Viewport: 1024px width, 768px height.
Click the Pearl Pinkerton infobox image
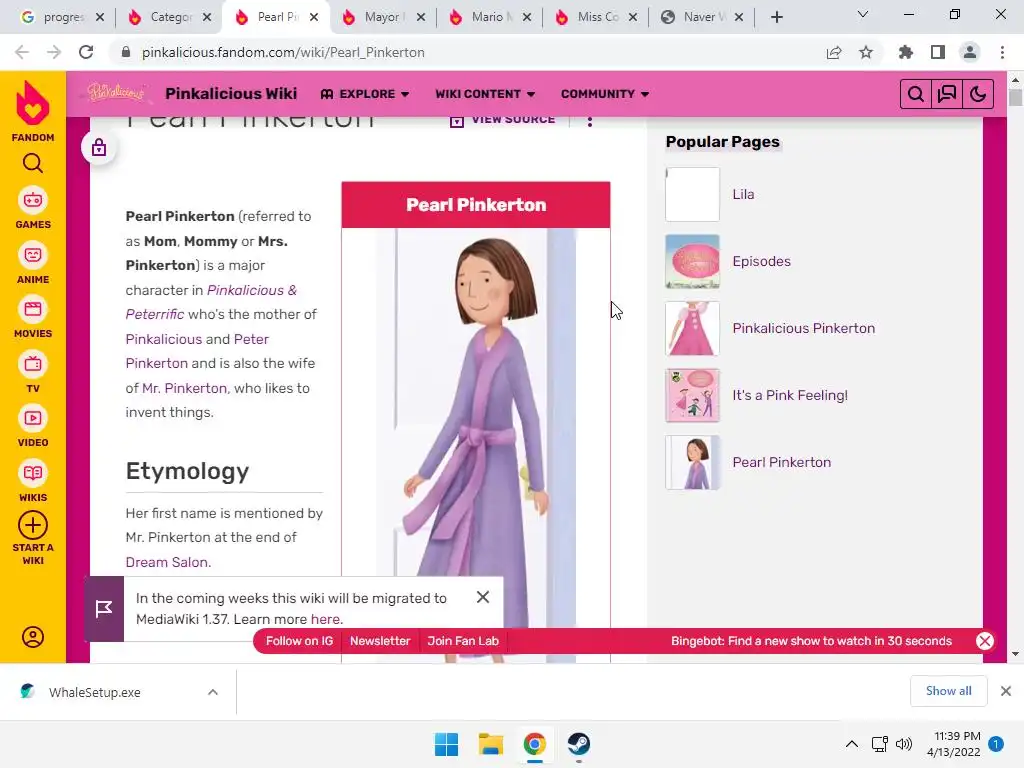click(476, 445)
